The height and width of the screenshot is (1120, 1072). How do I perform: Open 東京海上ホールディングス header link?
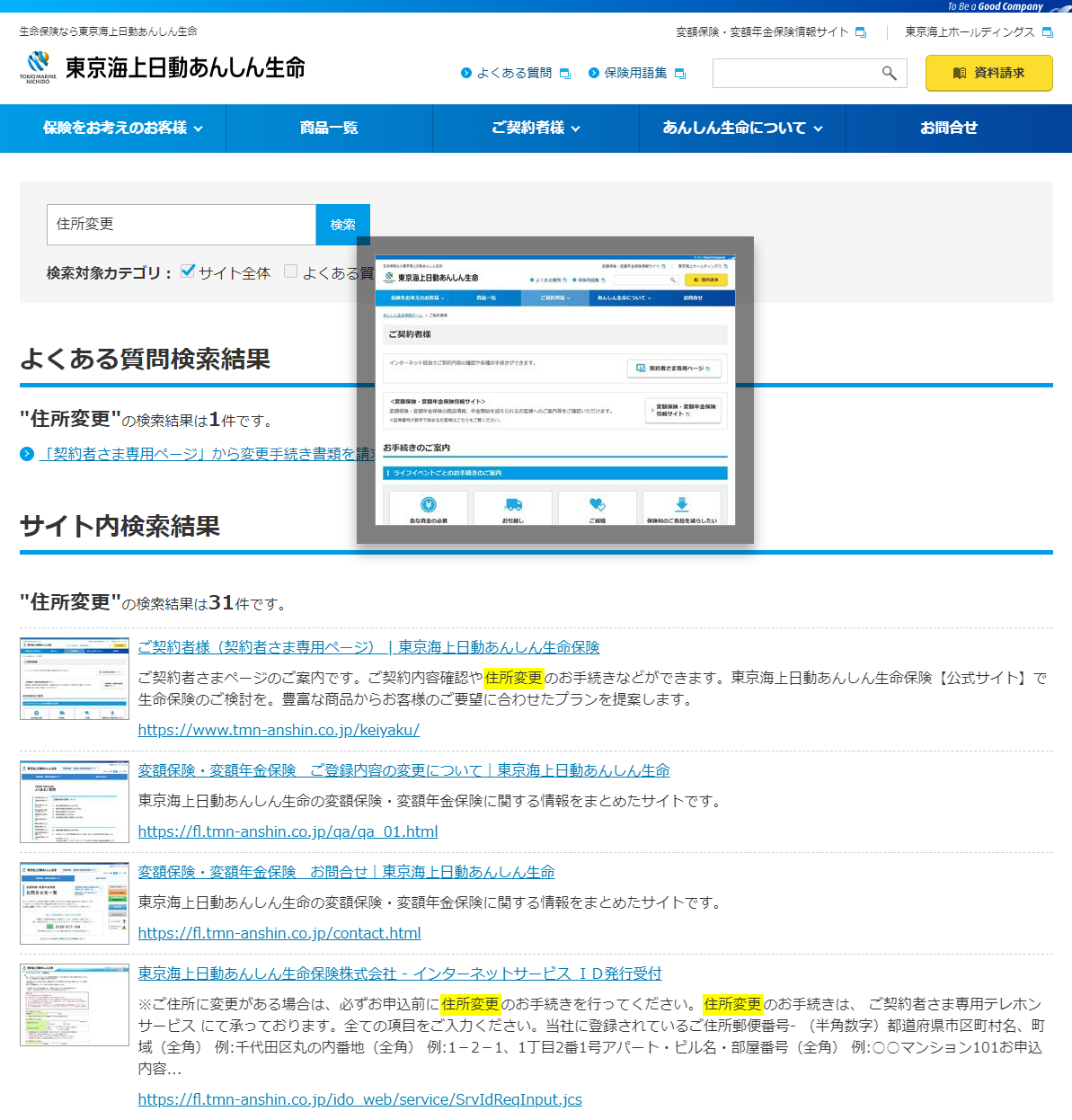point(970,32)
